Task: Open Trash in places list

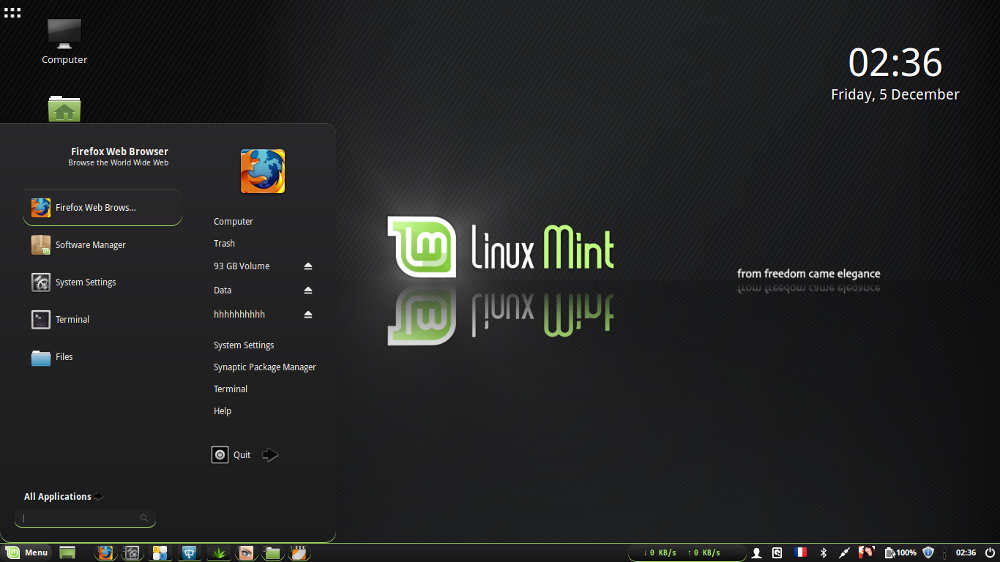Action: 224,243
